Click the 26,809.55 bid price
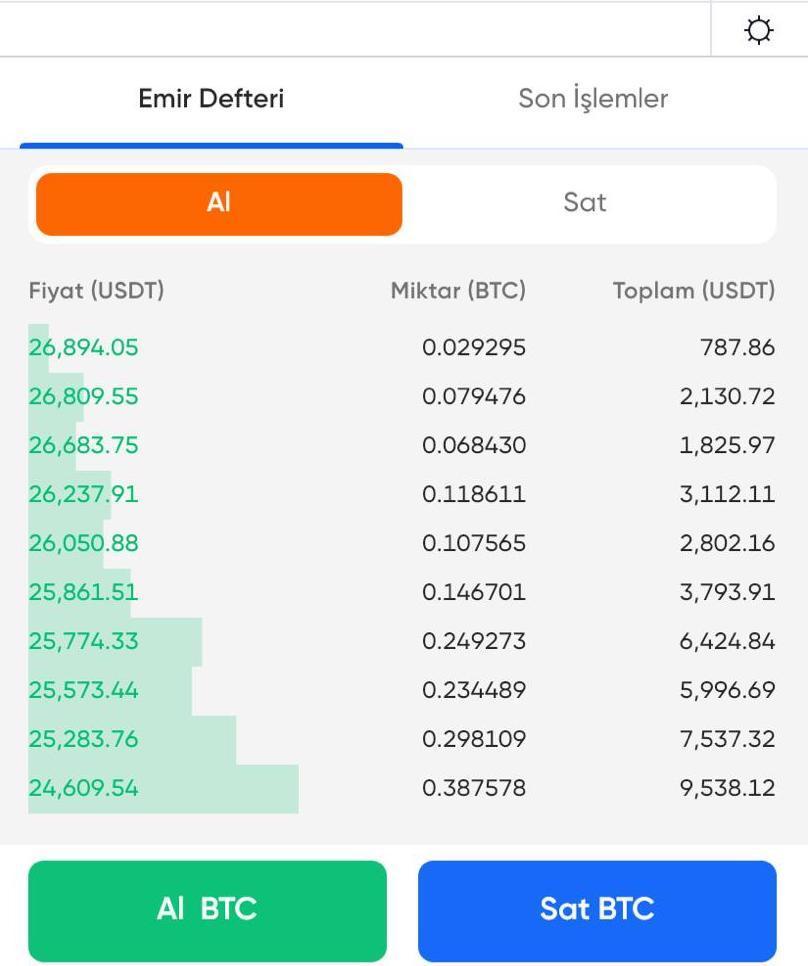Screen dimensions: 808x966 click(x=84, y=397)
